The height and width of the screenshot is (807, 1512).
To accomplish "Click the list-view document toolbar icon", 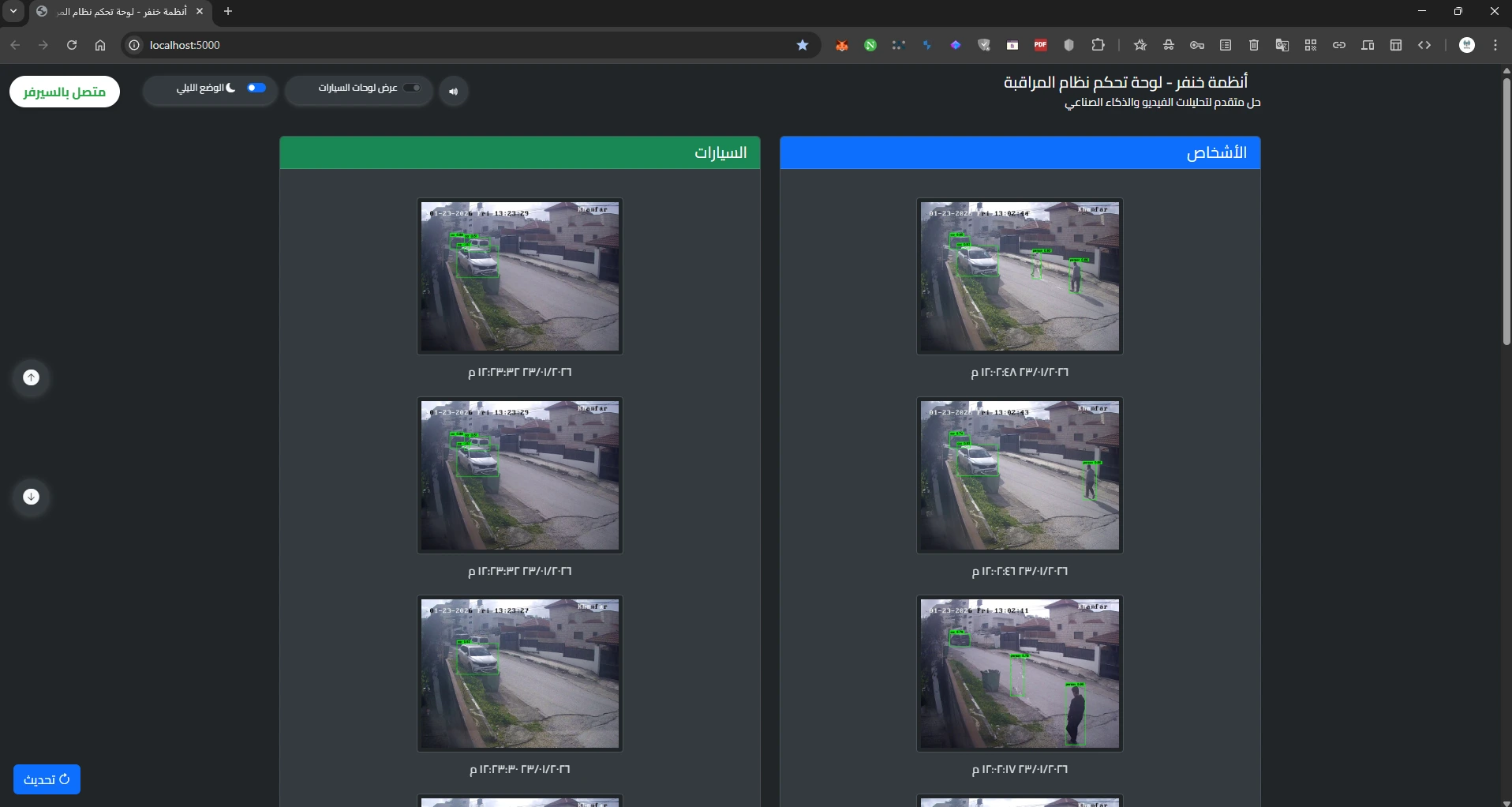I will 1226,46.
